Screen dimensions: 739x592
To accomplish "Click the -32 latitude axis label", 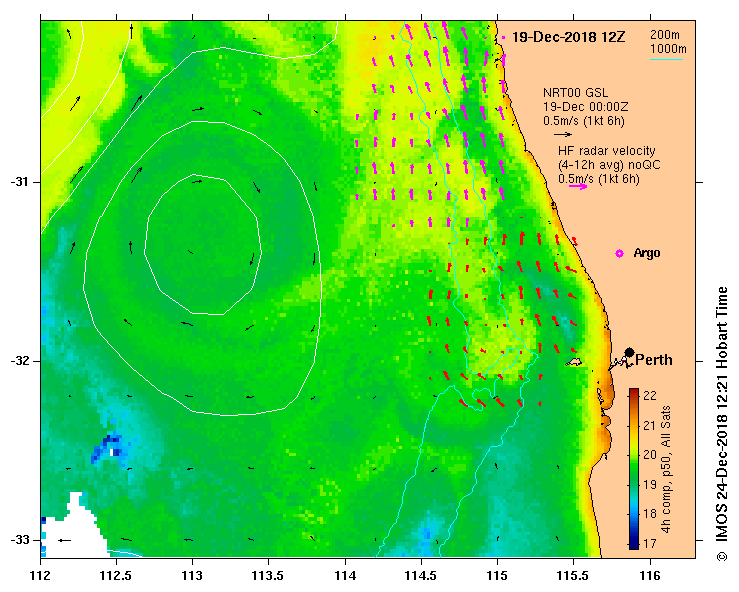I will point(19,361).
